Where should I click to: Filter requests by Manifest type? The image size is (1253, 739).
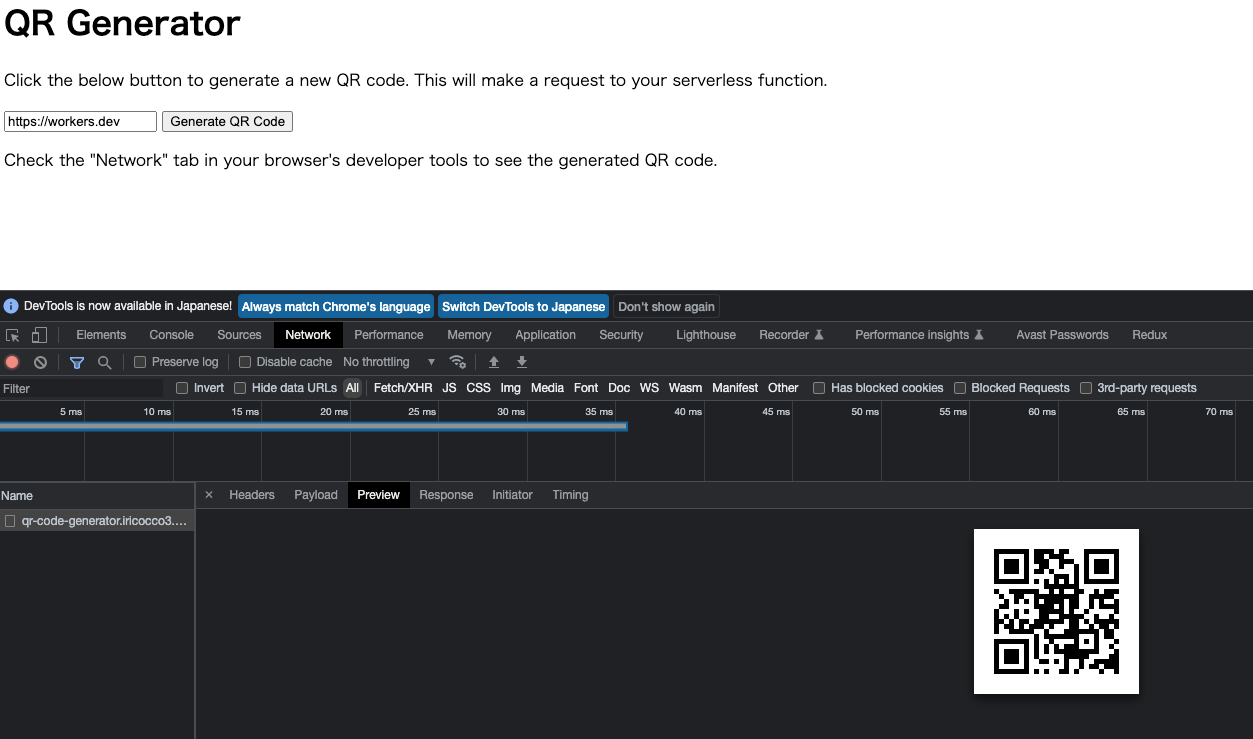point(735,388)
